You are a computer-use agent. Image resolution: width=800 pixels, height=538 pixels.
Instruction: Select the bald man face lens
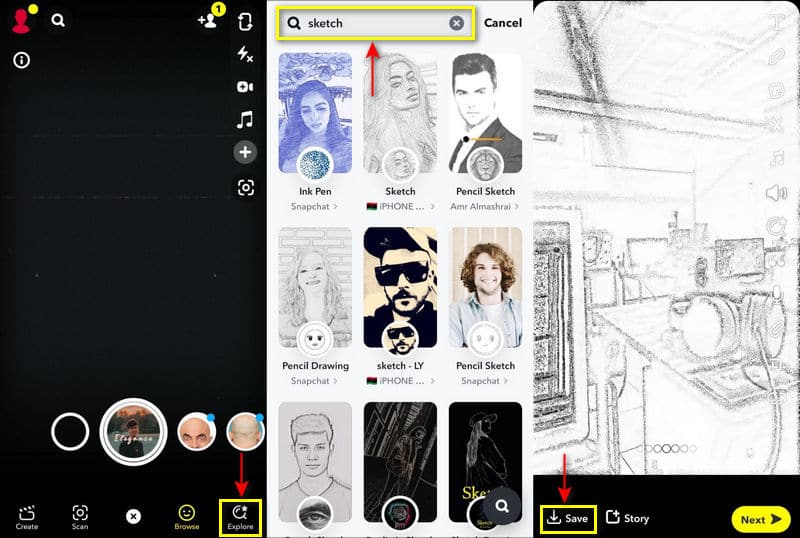[196, 432]
